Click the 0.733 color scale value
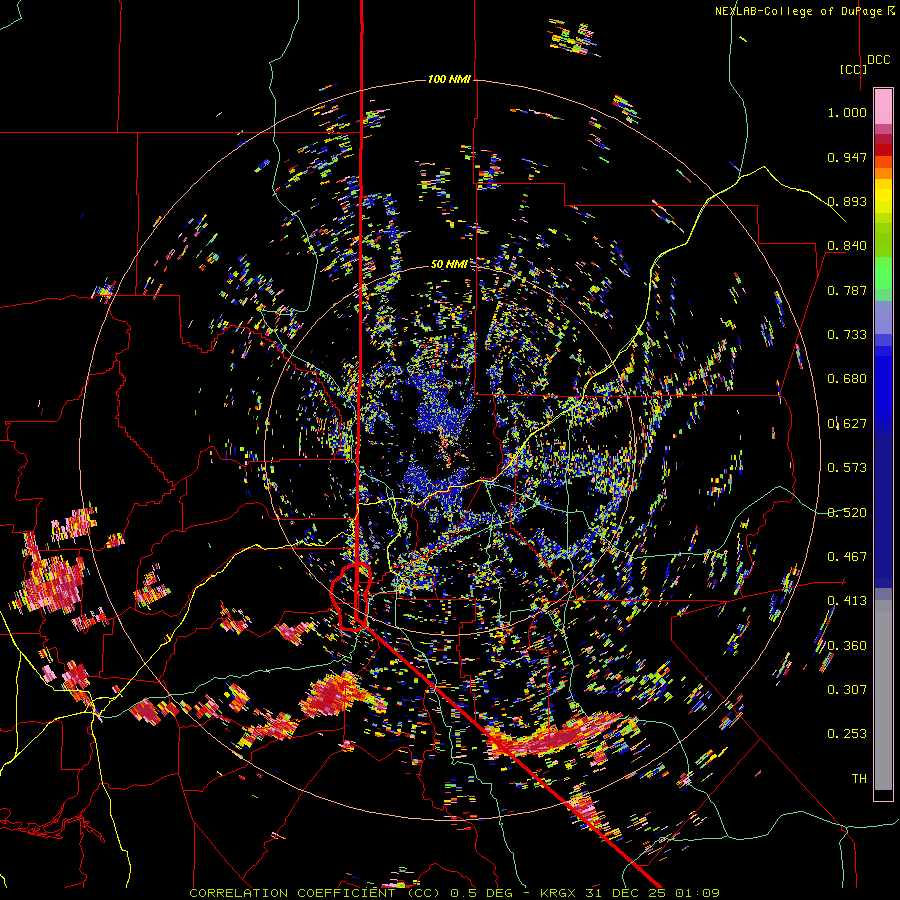Screen dimensions: 900x900 click(847, 335)
